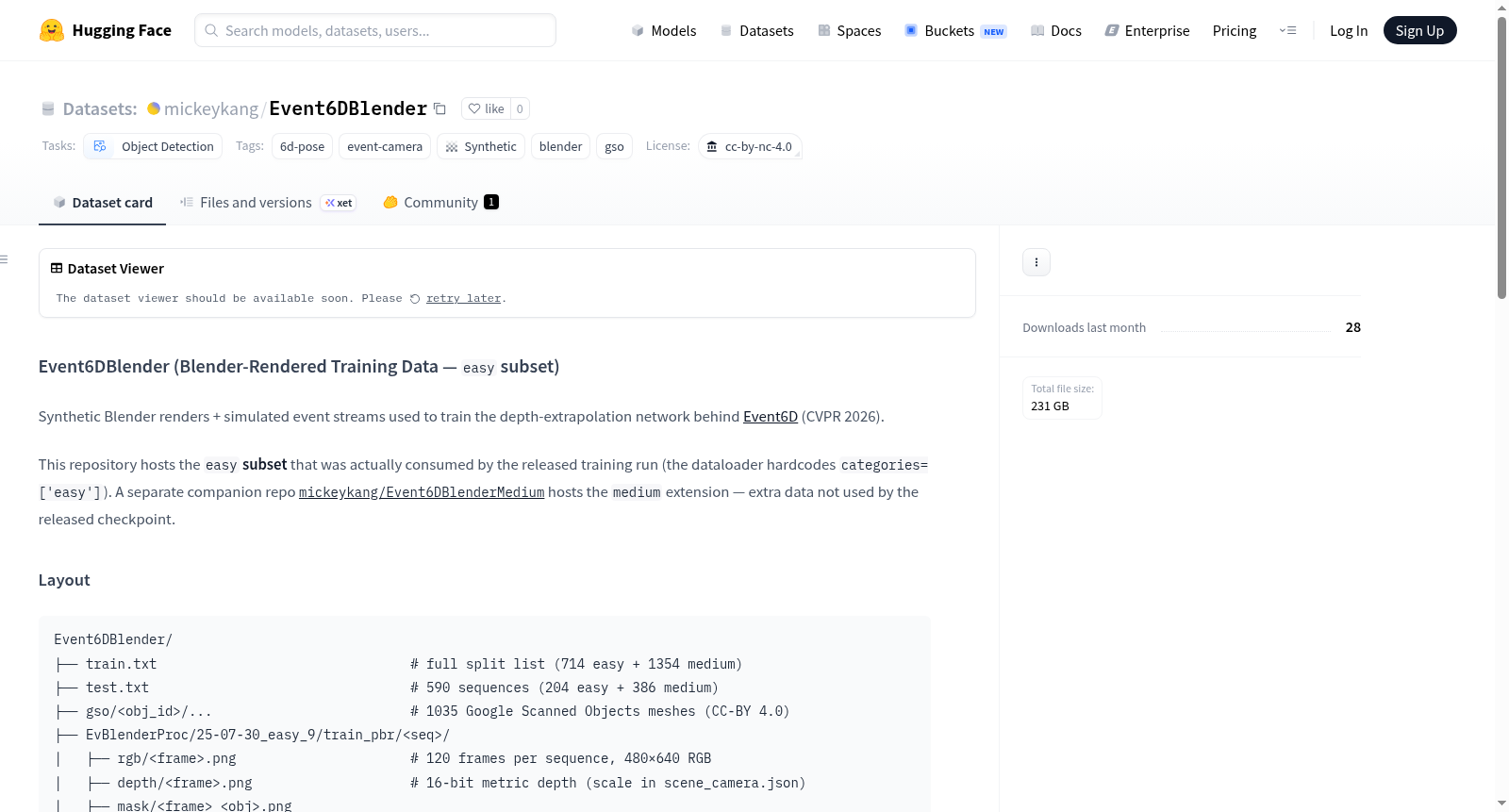
Task: Click the Hugging Face logo icon
Action: [52, 30]
